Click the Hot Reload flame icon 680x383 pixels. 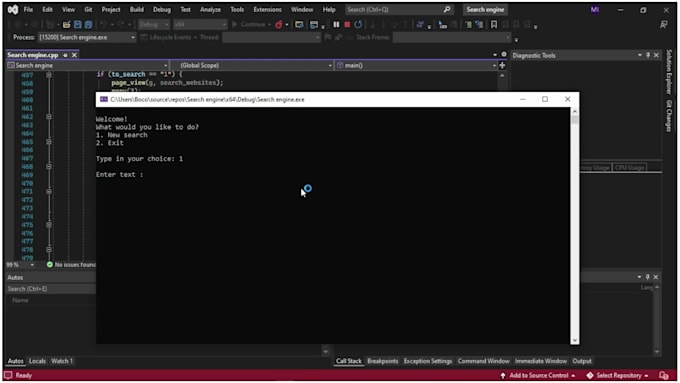(x=279, y=25)
